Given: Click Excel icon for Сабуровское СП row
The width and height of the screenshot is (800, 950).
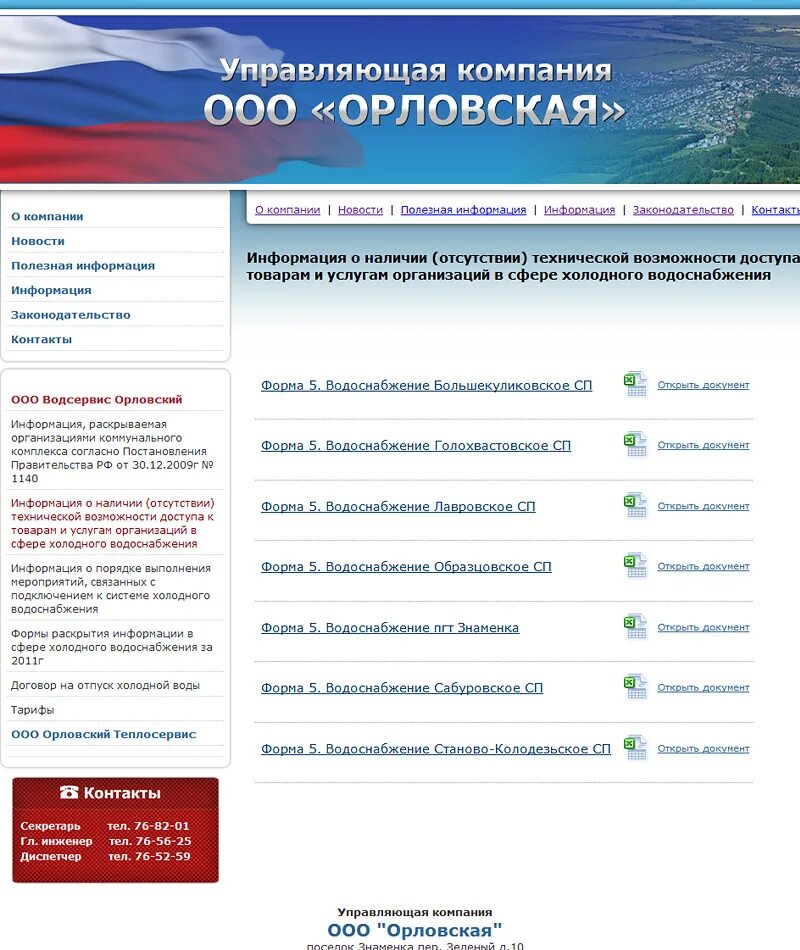Looking at the screenshot, I should [x=635, y=687].
